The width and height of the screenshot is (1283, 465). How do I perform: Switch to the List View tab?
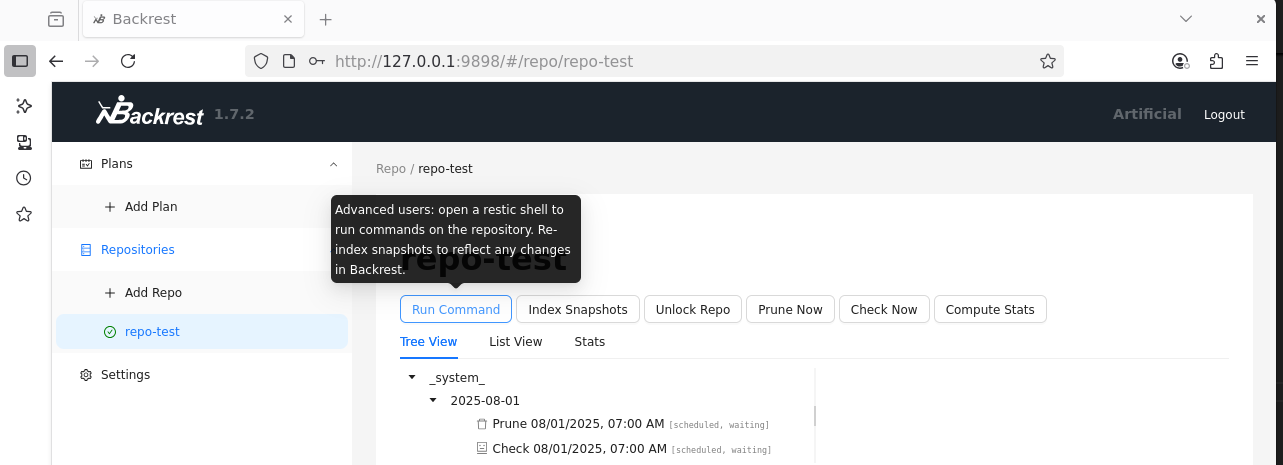point(516,342)
